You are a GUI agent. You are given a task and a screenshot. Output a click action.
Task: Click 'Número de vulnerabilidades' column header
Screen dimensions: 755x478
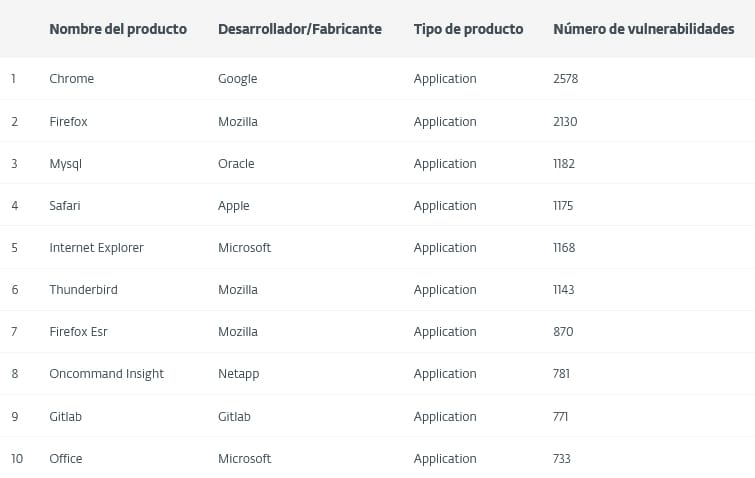click(643, 29)
